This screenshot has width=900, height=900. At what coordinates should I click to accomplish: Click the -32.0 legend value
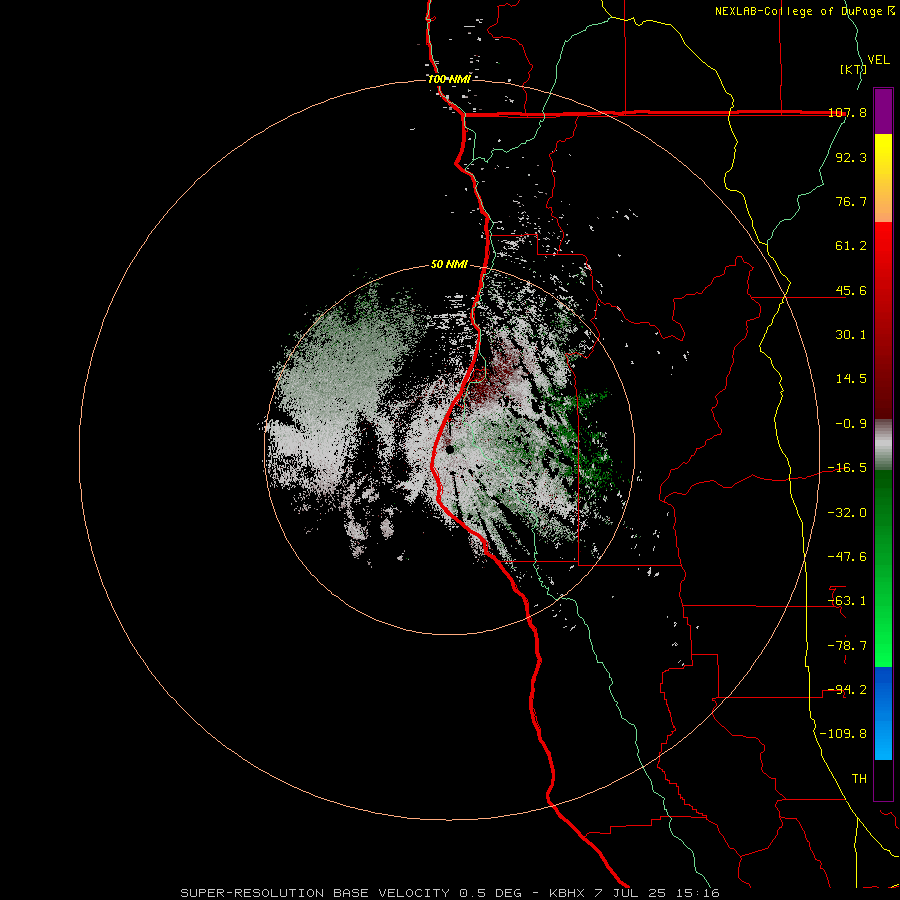tap(847, 513)
